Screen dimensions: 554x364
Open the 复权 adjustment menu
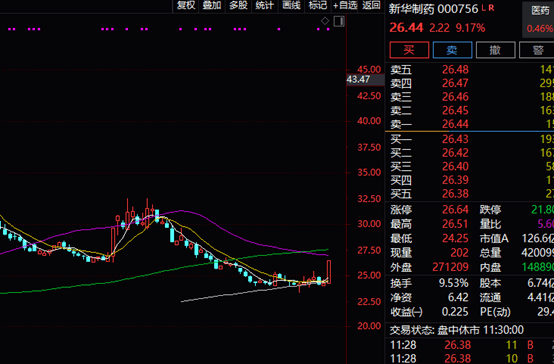coord(186,5)
